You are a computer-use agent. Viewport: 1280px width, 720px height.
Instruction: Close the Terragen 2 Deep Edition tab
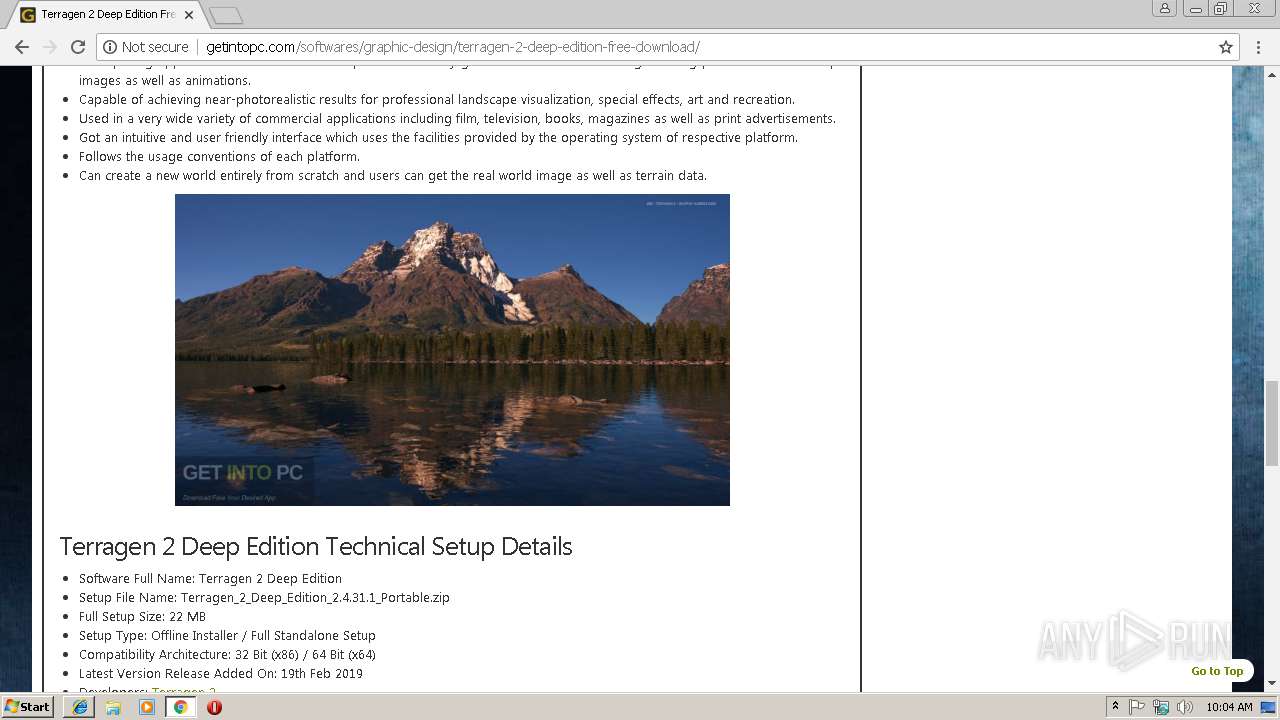pyautogui.click(x=191, y=15)
